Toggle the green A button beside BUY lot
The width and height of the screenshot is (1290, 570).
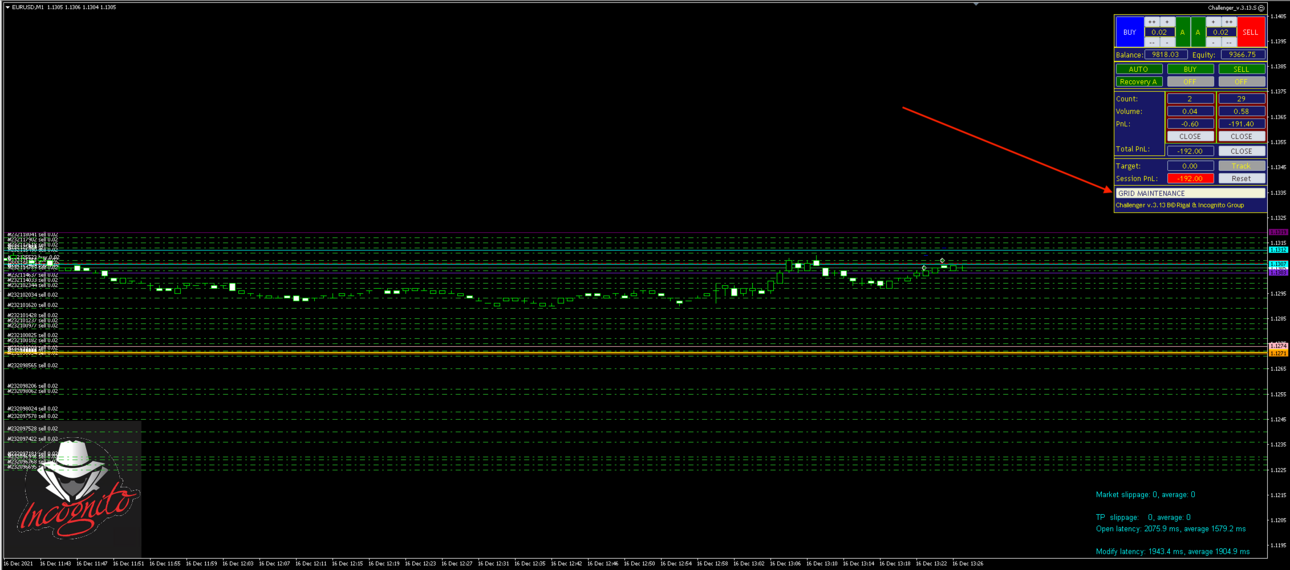(x=1183, y=32)
